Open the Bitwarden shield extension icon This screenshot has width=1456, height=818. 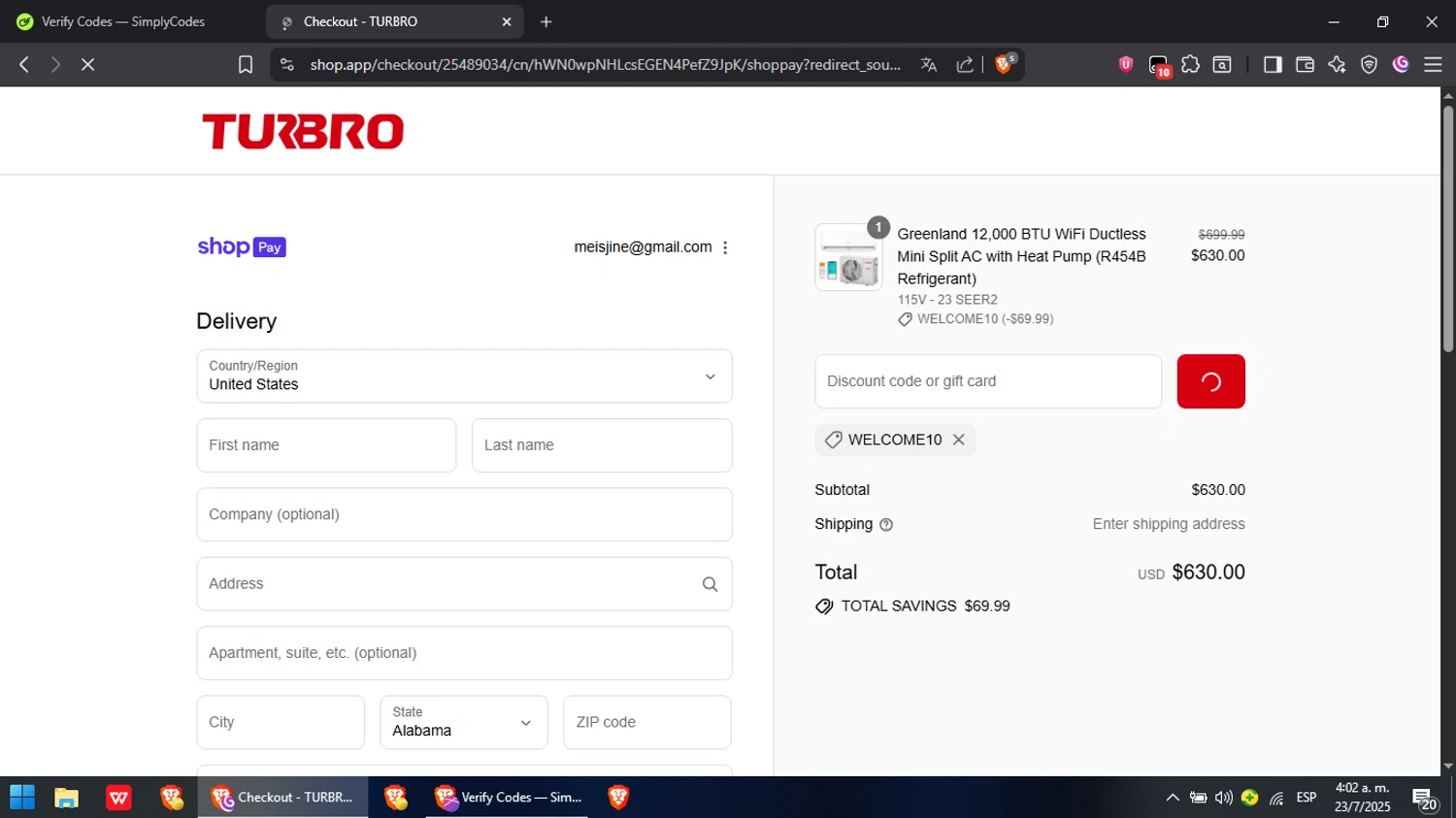point(1126,64)
